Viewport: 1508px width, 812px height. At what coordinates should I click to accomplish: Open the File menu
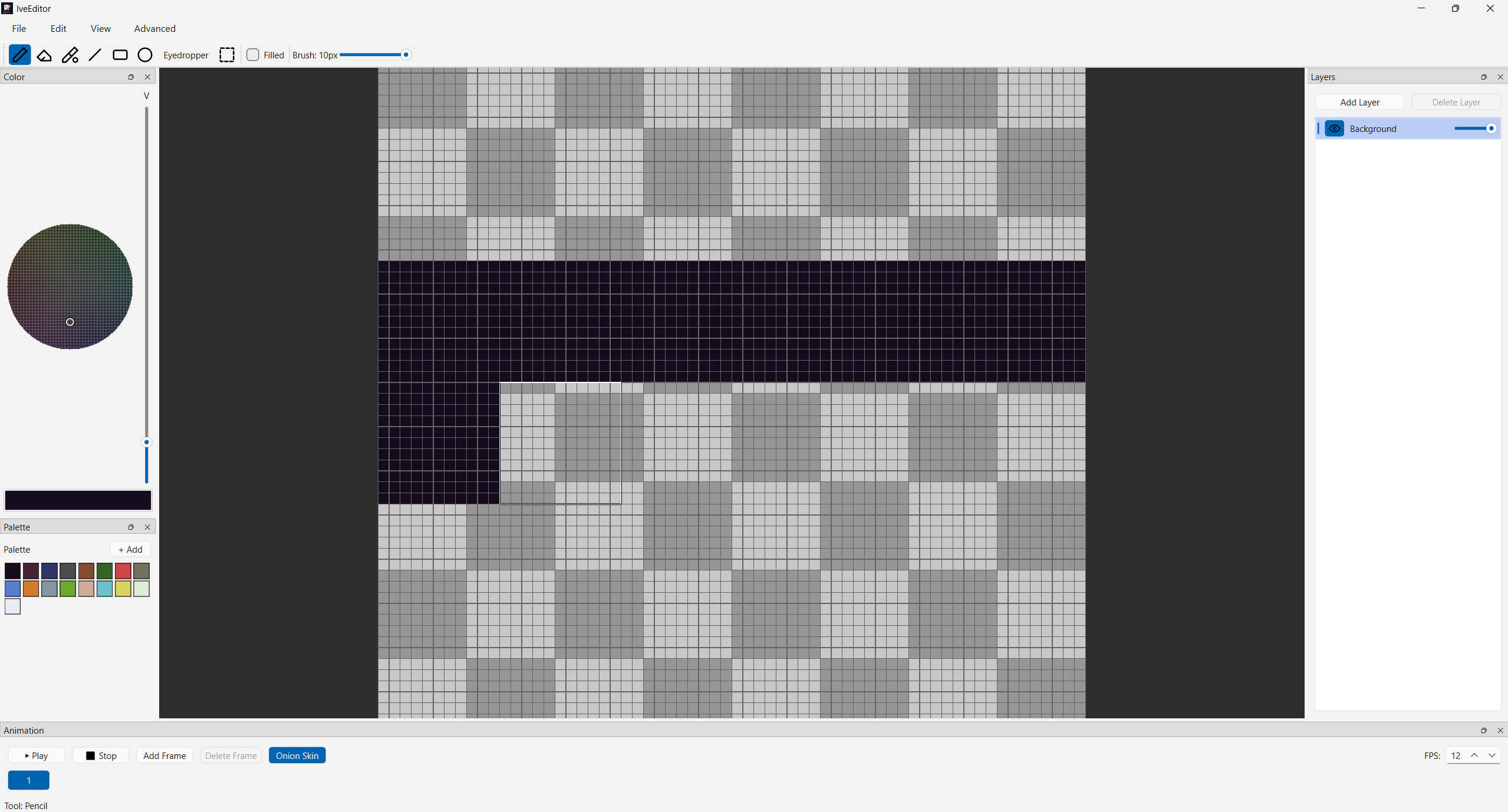(19, 28)
